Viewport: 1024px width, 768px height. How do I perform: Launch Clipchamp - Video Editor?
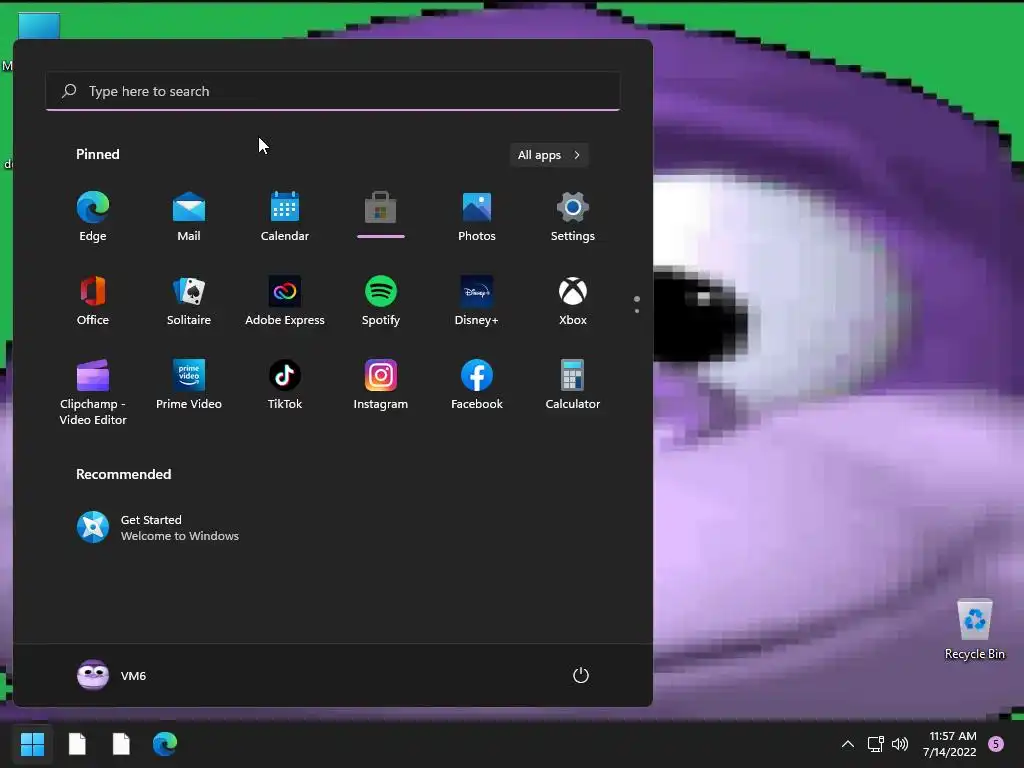(93, 392)
